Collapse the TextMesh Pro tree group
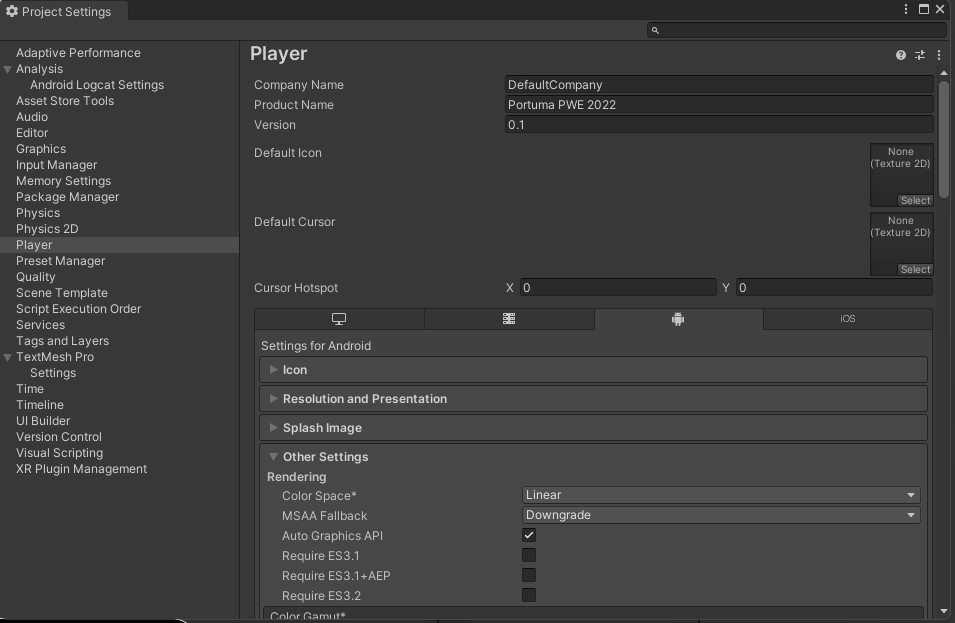955x623 pixels. 7,357
